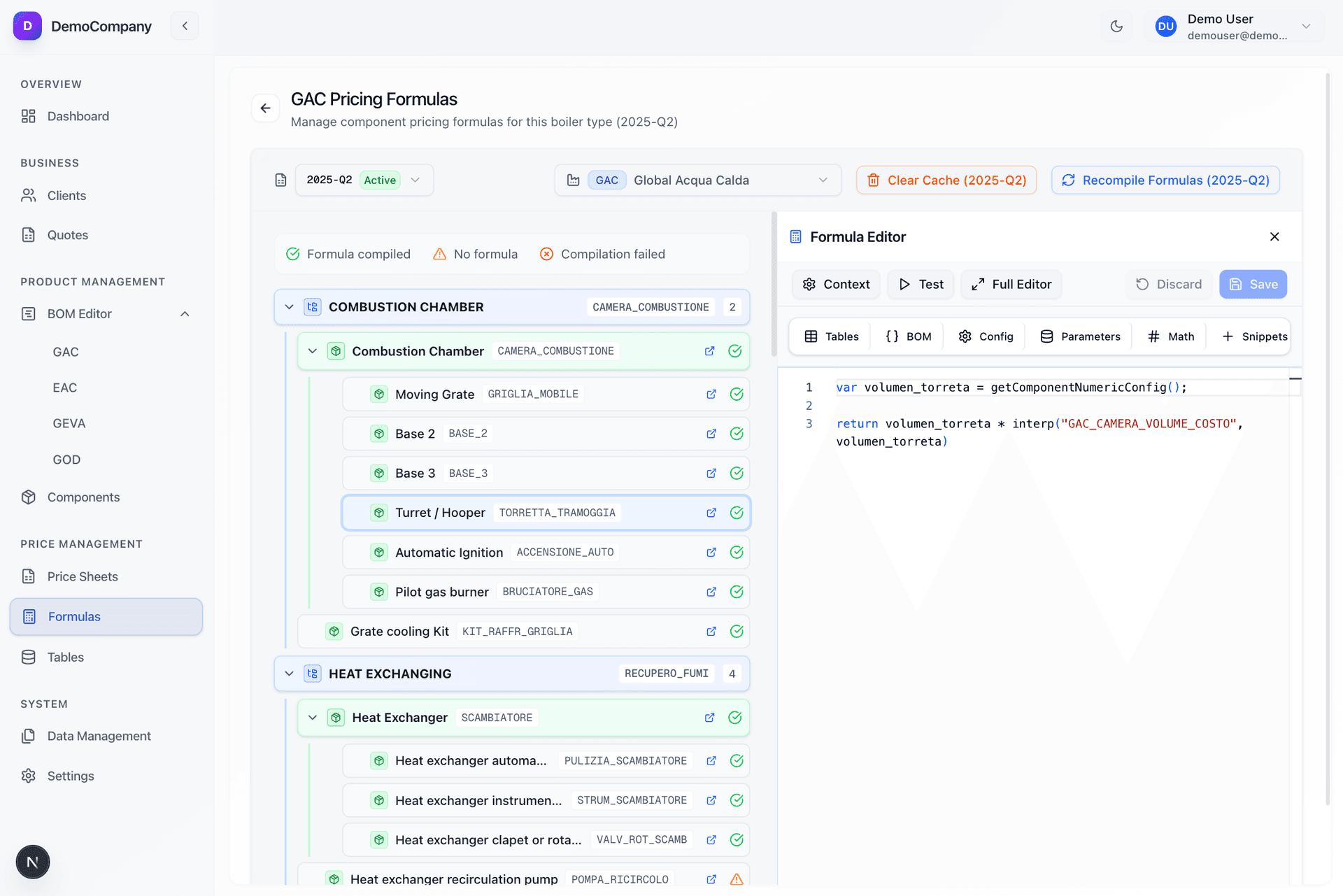
Task: Open external link icon for Base 3
Action: pos(711,474)
